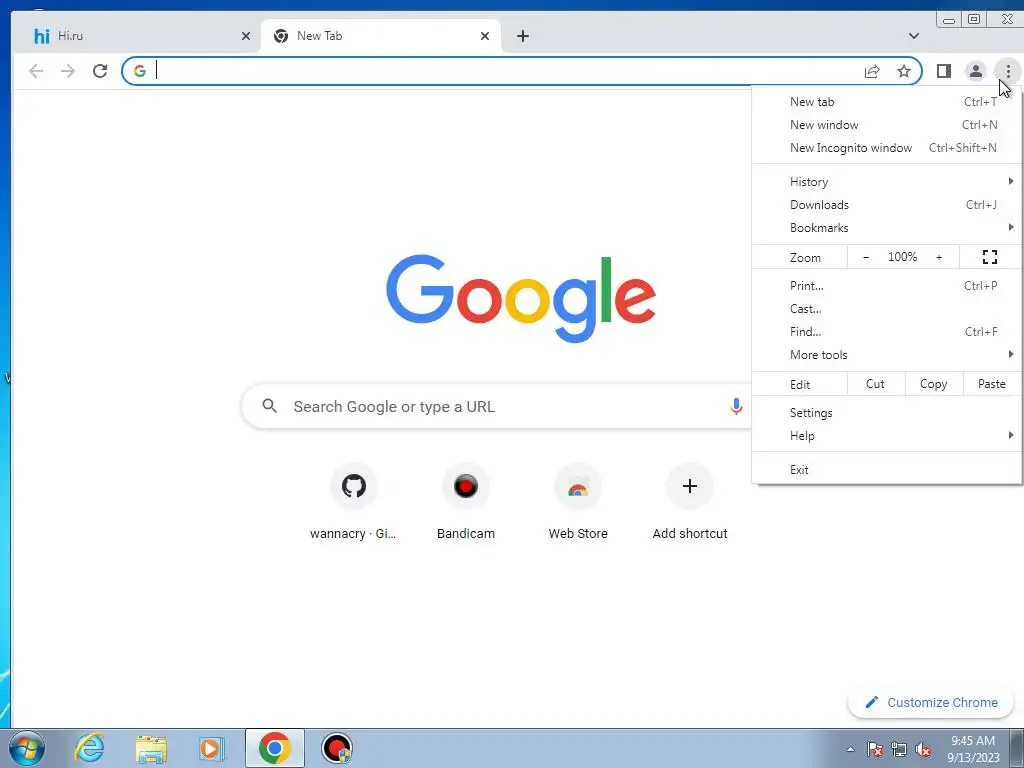Choose Print... from the menu
The height and width of the screenshot is (768, 1024).
(x=887, y=285)
